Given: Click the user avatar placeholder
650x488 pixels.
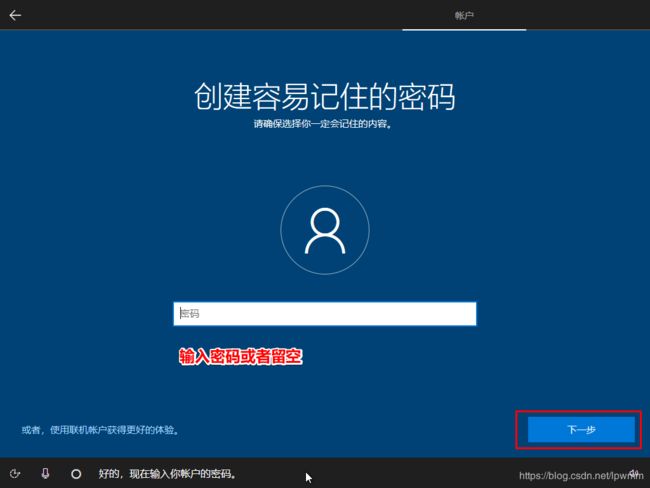Looking at the screenshot, I should point(325,230).
